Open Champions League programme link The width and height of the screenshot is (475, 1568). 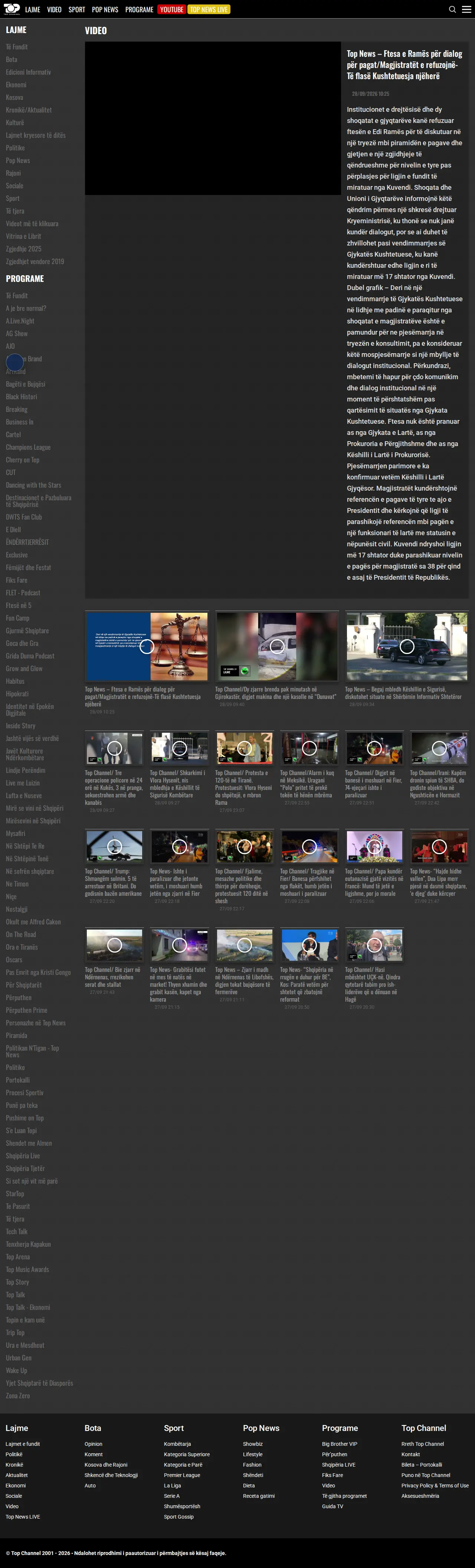tap(28, 448)
